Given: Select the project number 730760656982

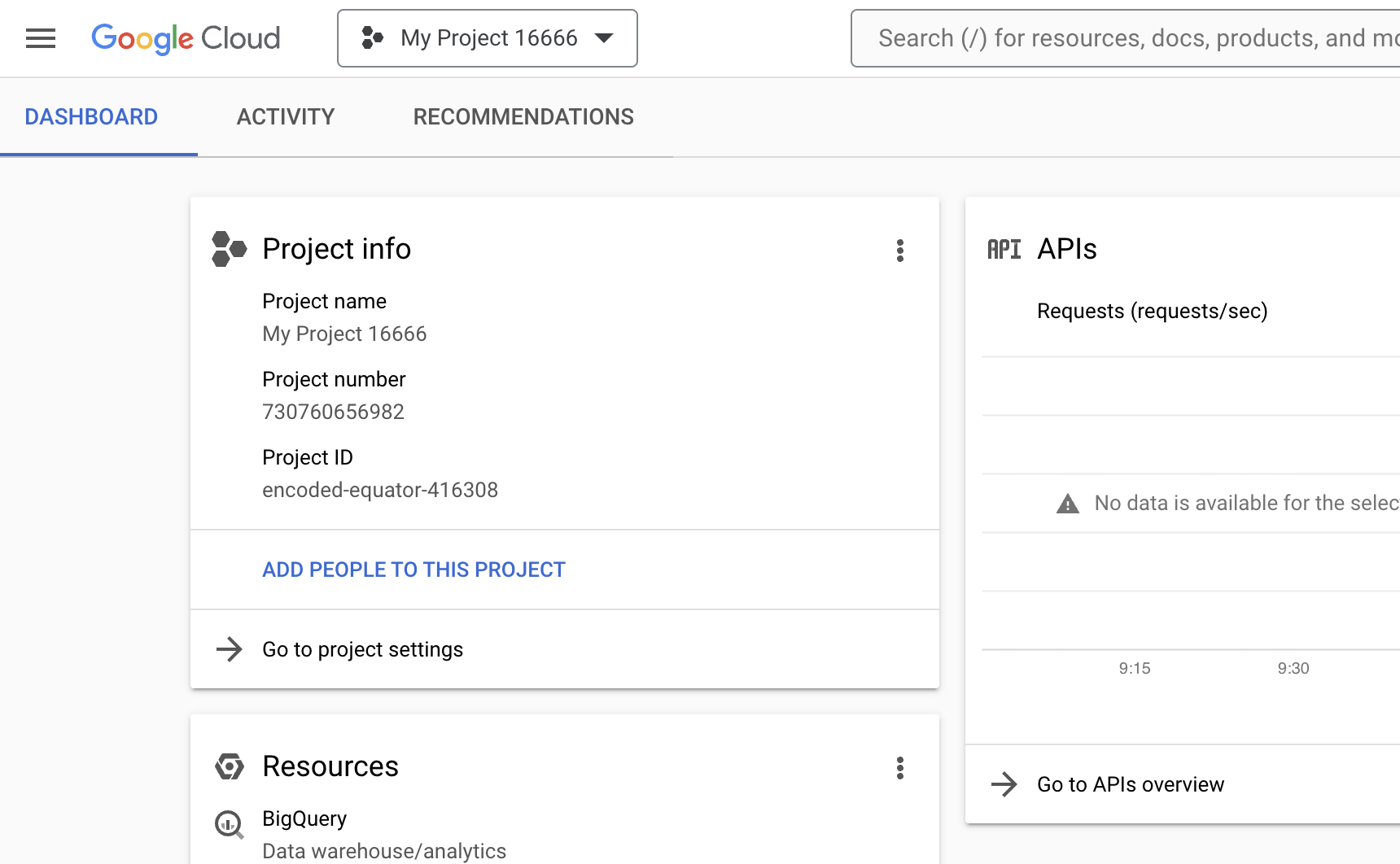Looking at the screenshot, I should tap(333, 412).
